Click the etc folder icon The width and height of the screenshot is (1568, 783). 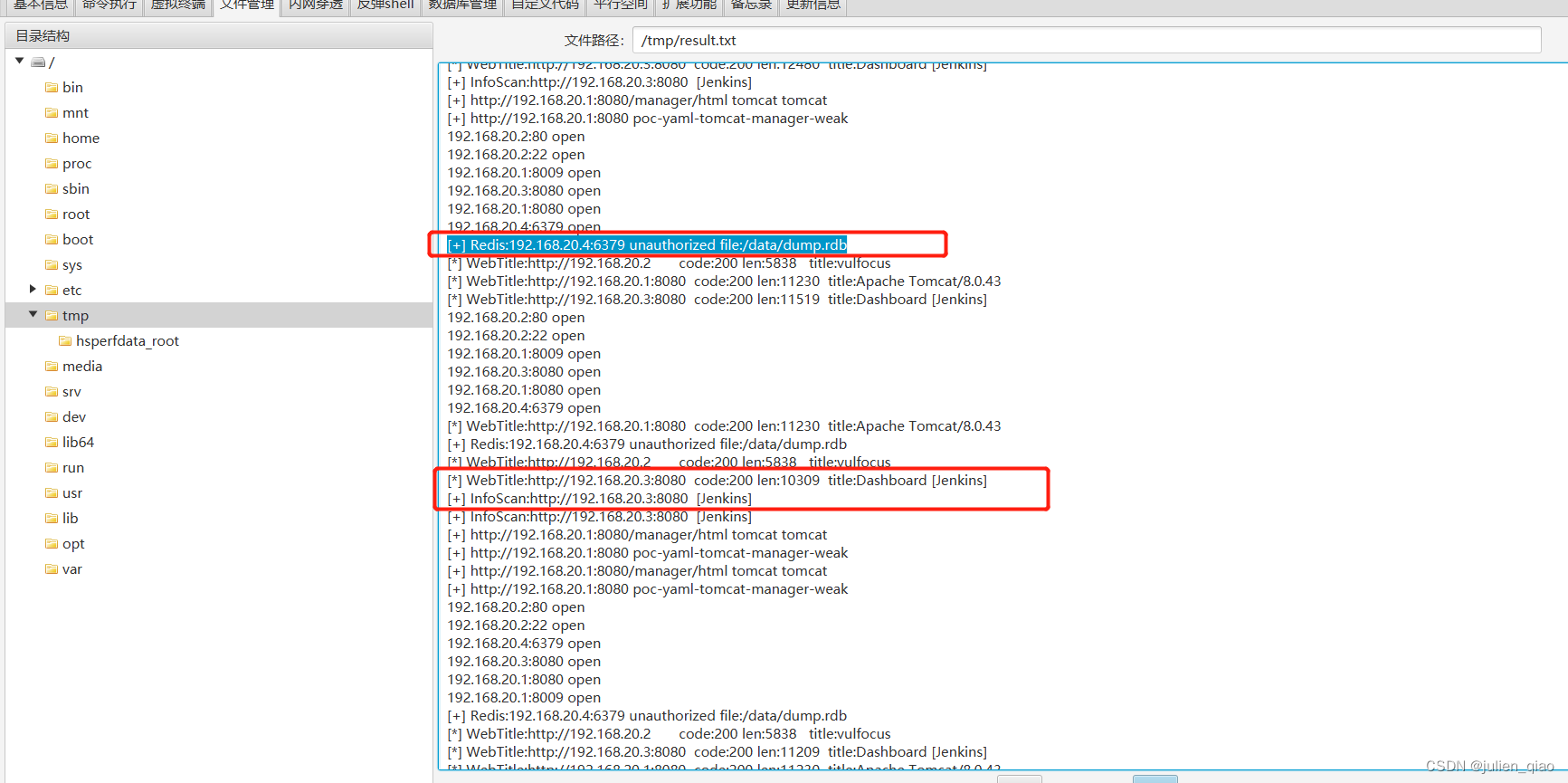tap(52, 291)
